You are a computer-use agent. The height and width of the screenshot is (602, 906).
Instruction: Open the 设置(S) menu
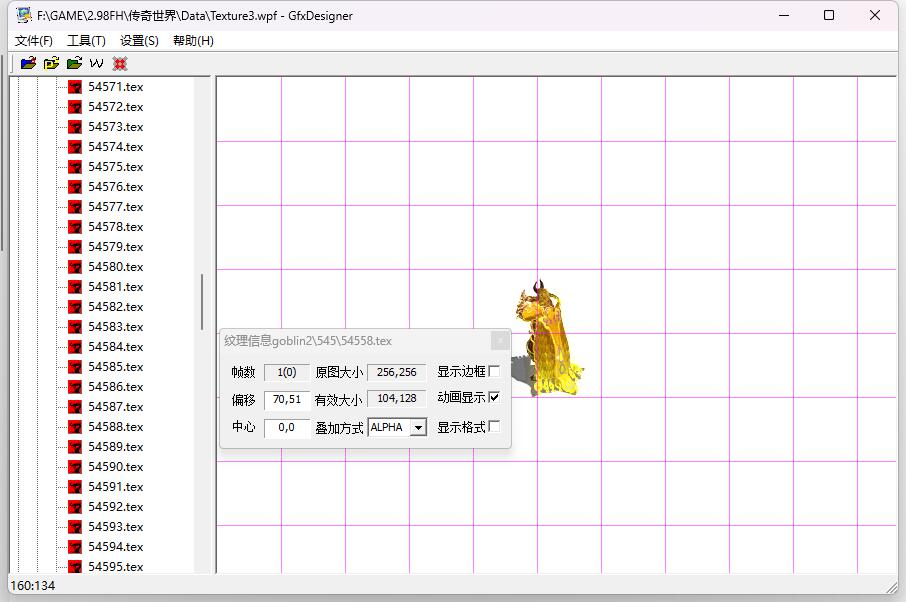tap(139, 41)
